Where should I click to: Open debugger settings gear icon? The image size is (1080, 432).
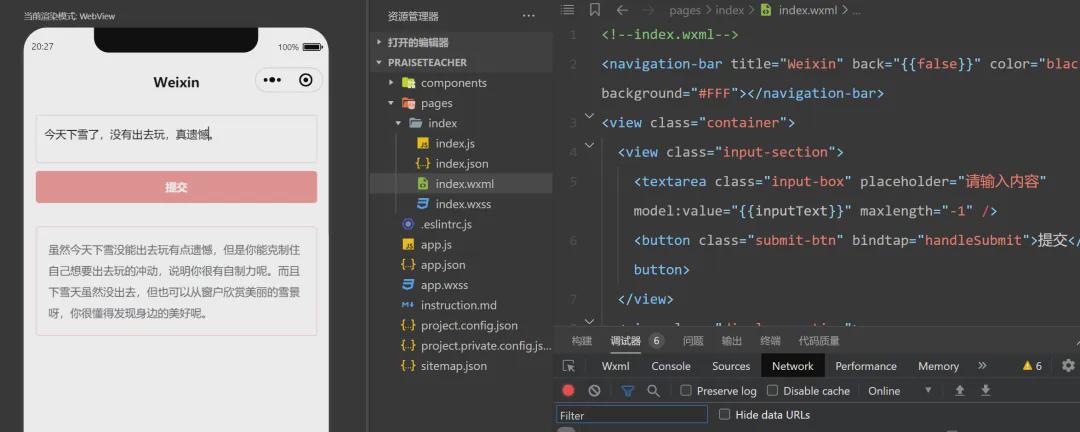[x=1068, y=365]
